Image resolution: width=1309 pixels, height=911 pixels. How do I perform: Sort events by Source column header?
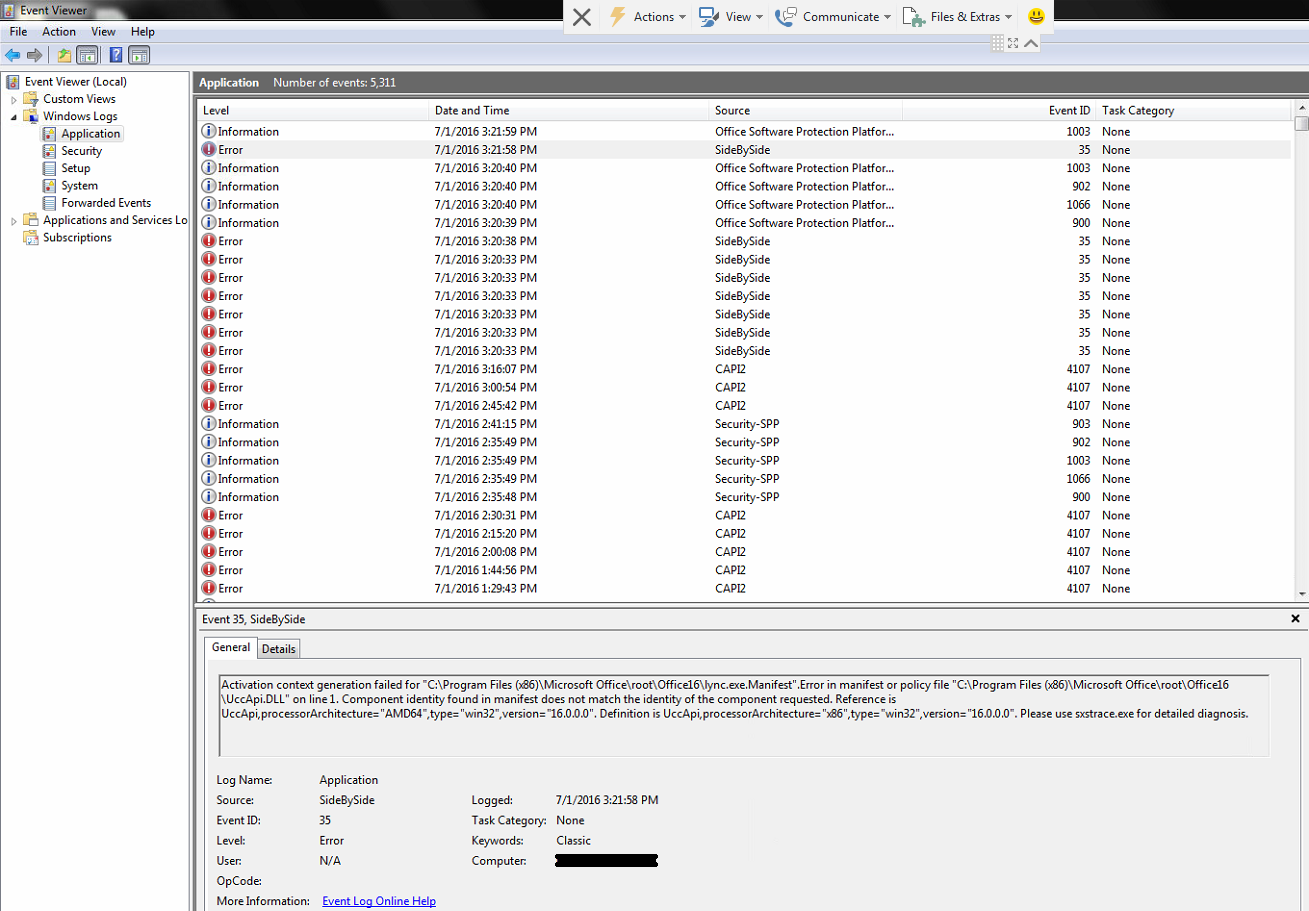pos(805,111)
